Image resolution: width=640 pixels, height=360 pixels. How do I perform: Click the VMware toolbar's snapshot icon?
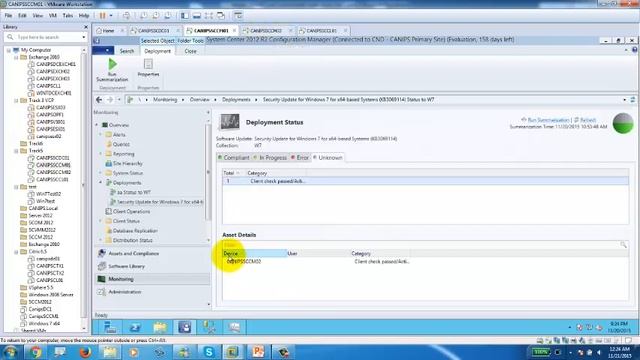point(144,16)
